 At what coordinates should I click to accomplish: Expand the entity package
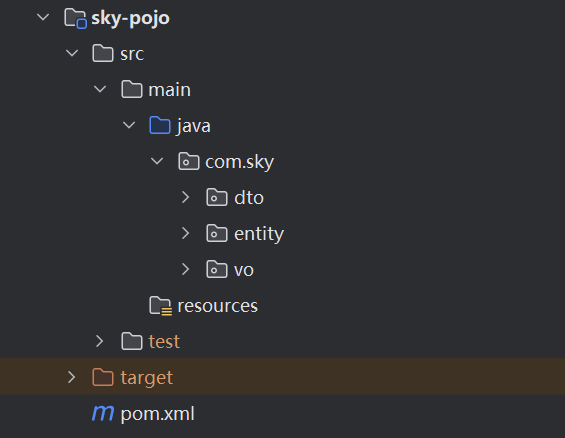click(186, 233)
